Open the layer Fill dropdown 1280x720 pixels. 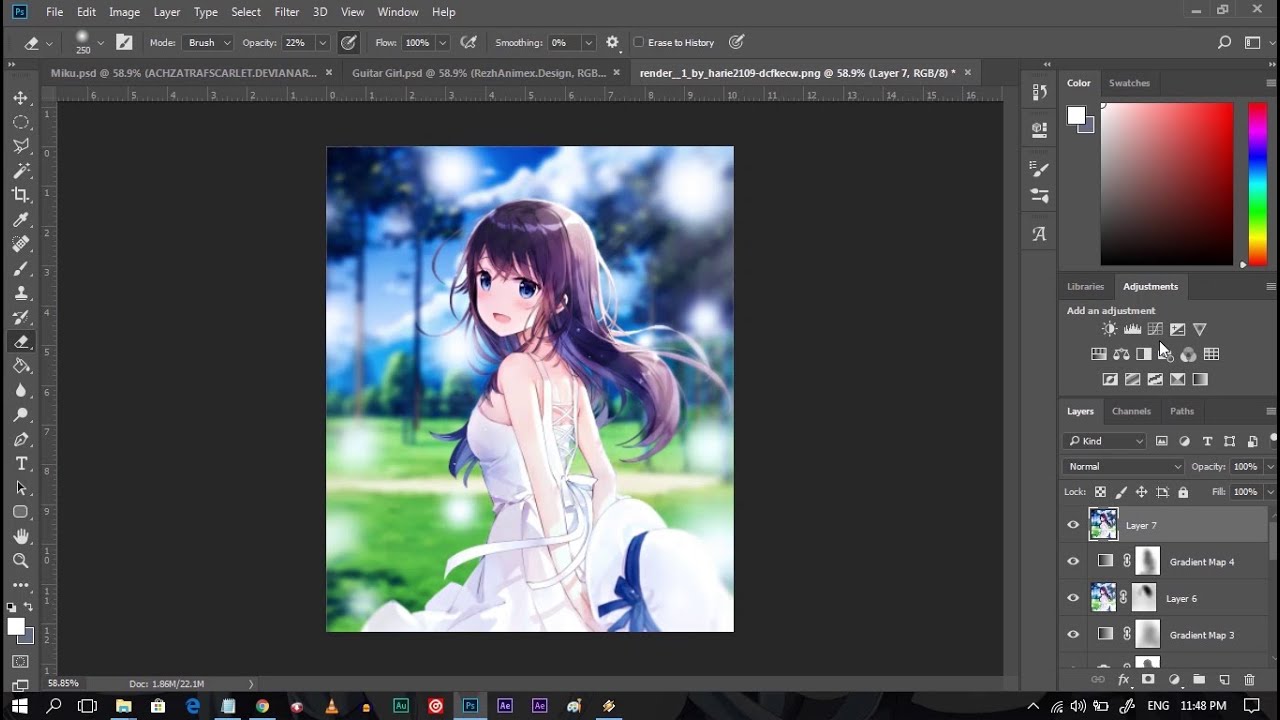pyautogui.click(x=1270, y=492)
